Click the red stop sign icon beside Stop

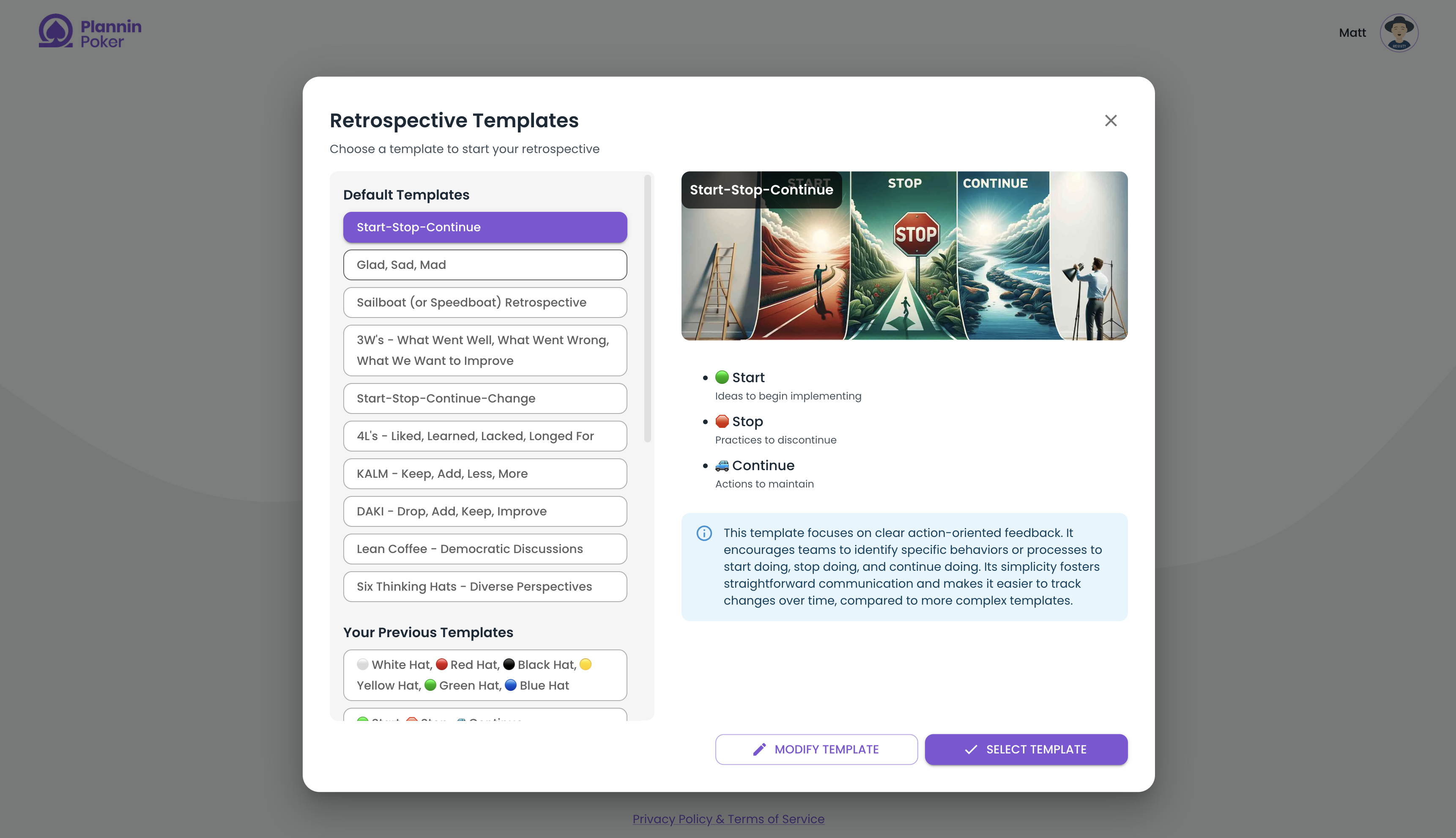722,421
